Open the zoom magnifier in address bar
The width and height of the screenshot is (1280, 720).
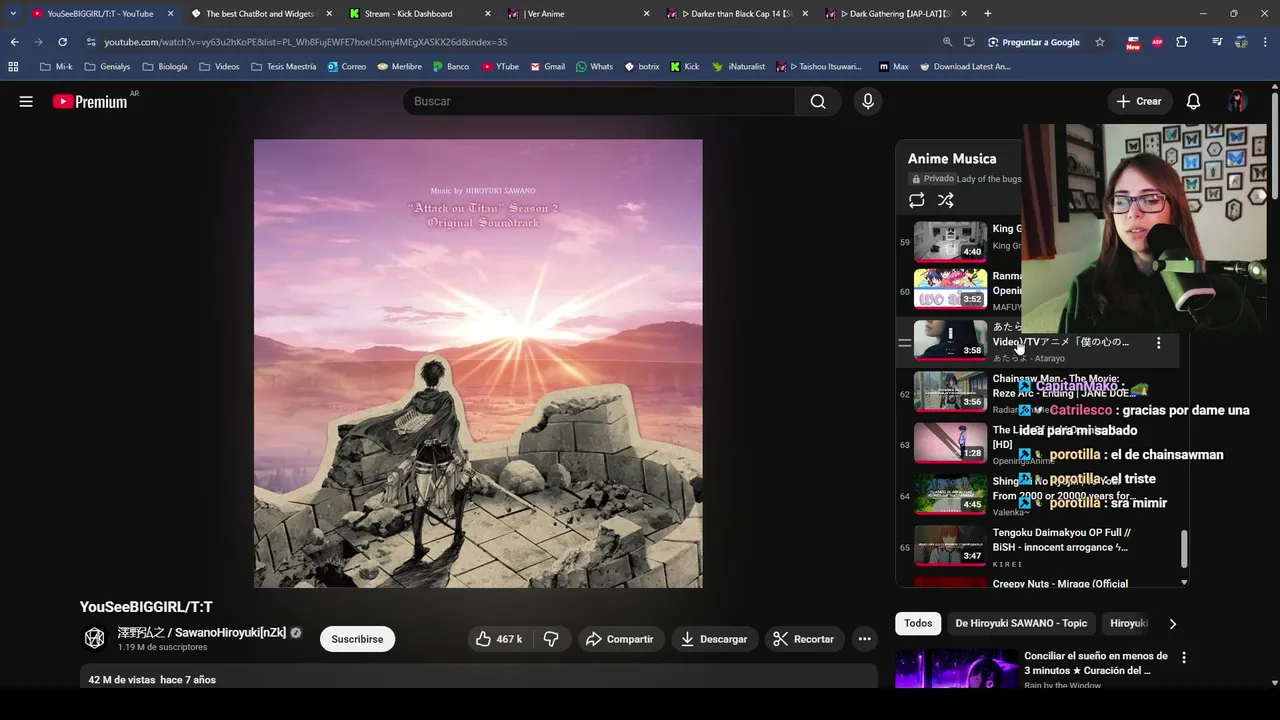pos(947,42)
